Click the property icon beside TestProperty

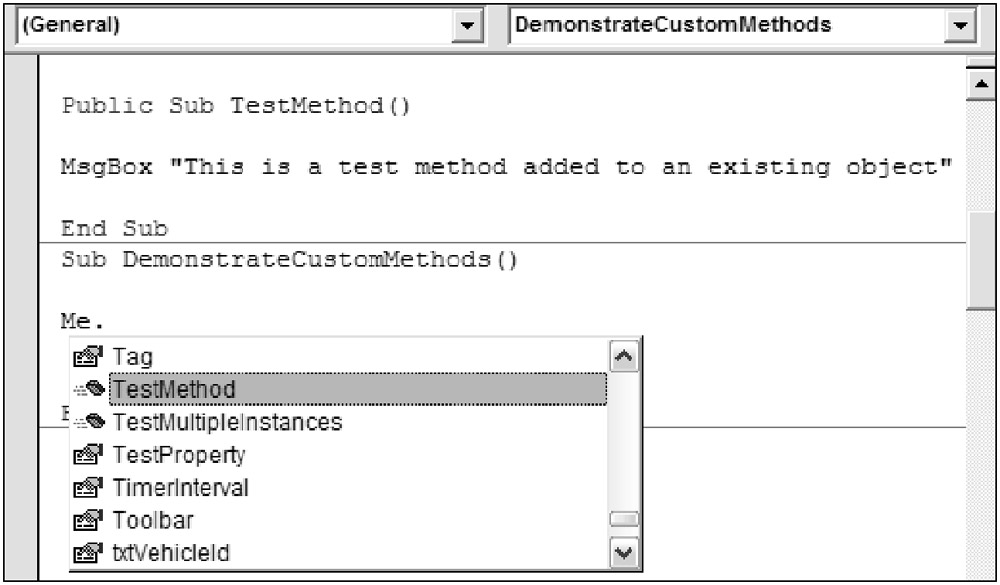click(89, 456)
